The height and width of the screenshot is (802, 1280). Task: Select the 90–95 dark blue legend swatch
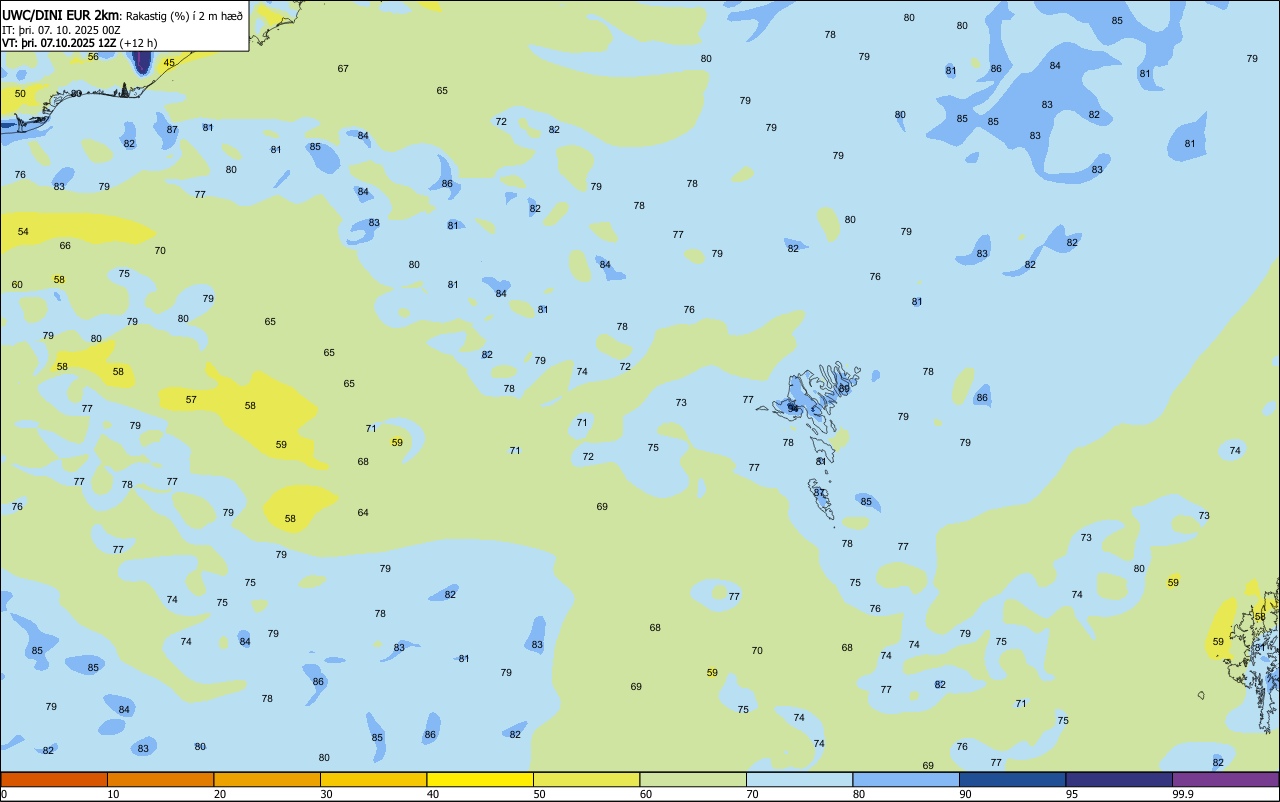click(x=1012, y=779)
